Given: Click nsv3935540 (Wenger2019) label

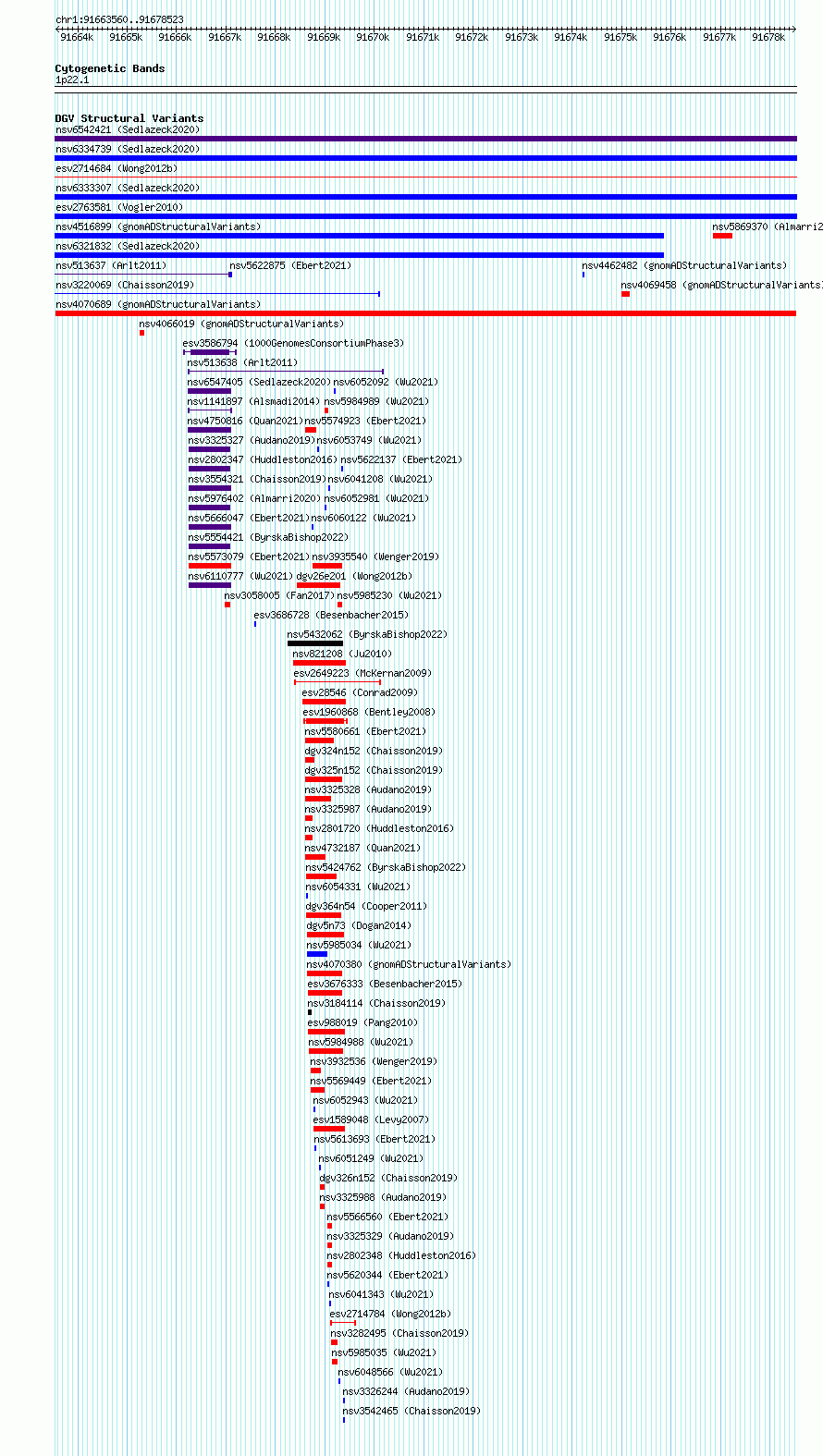Looking at the screenshot, I should coord(375,557).
